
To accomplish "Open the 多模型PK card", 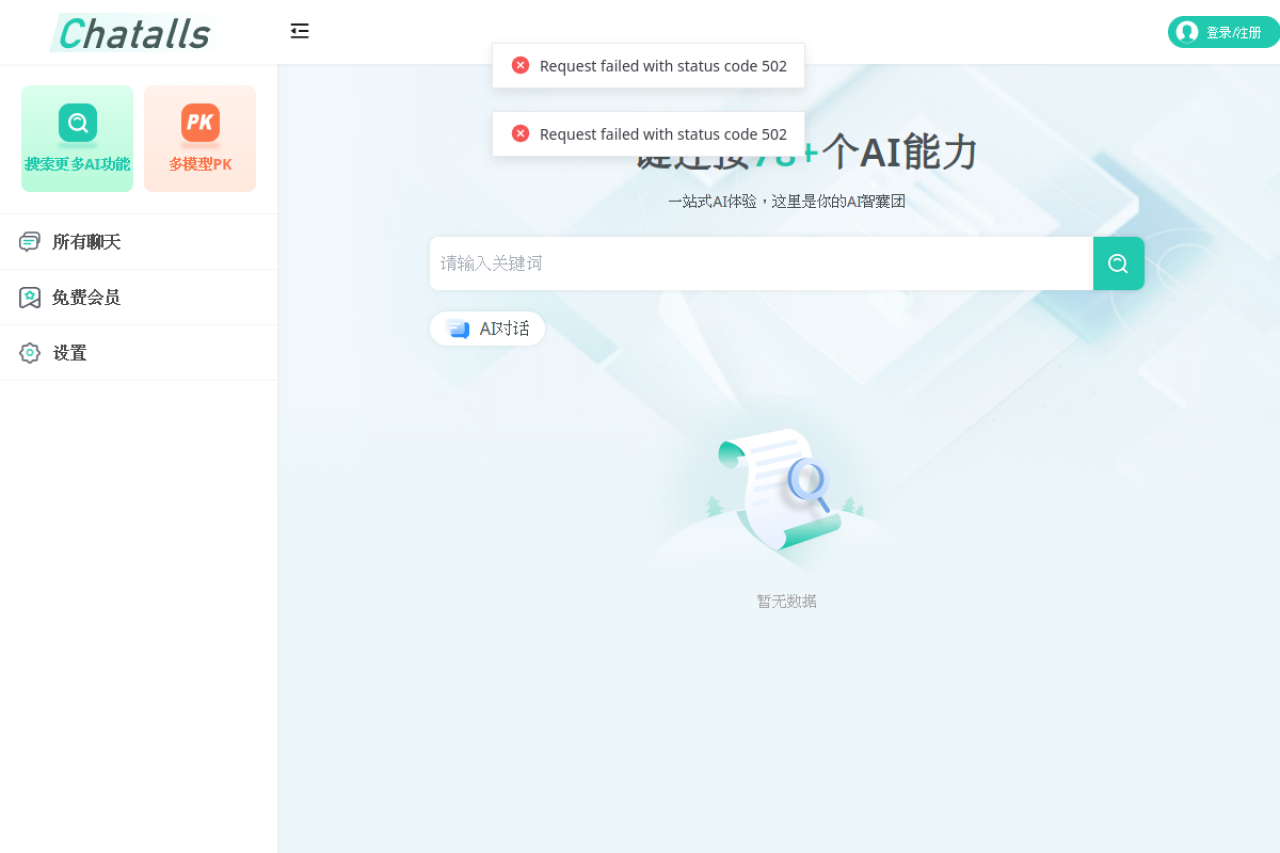I will pyautogui.click(x=200, y=138).
